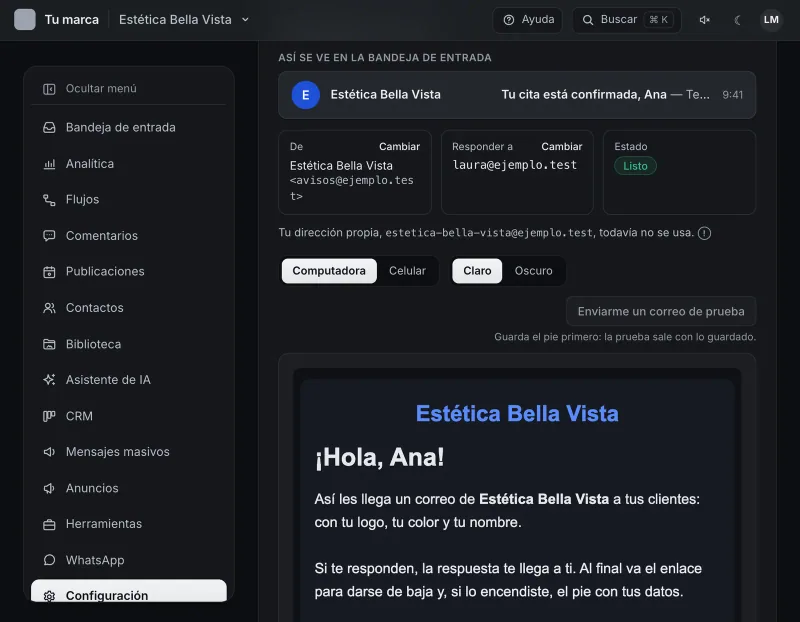The image size is (800, 622).
Task: Select the Claro theme preview
Action: click(x=477, y=271)
